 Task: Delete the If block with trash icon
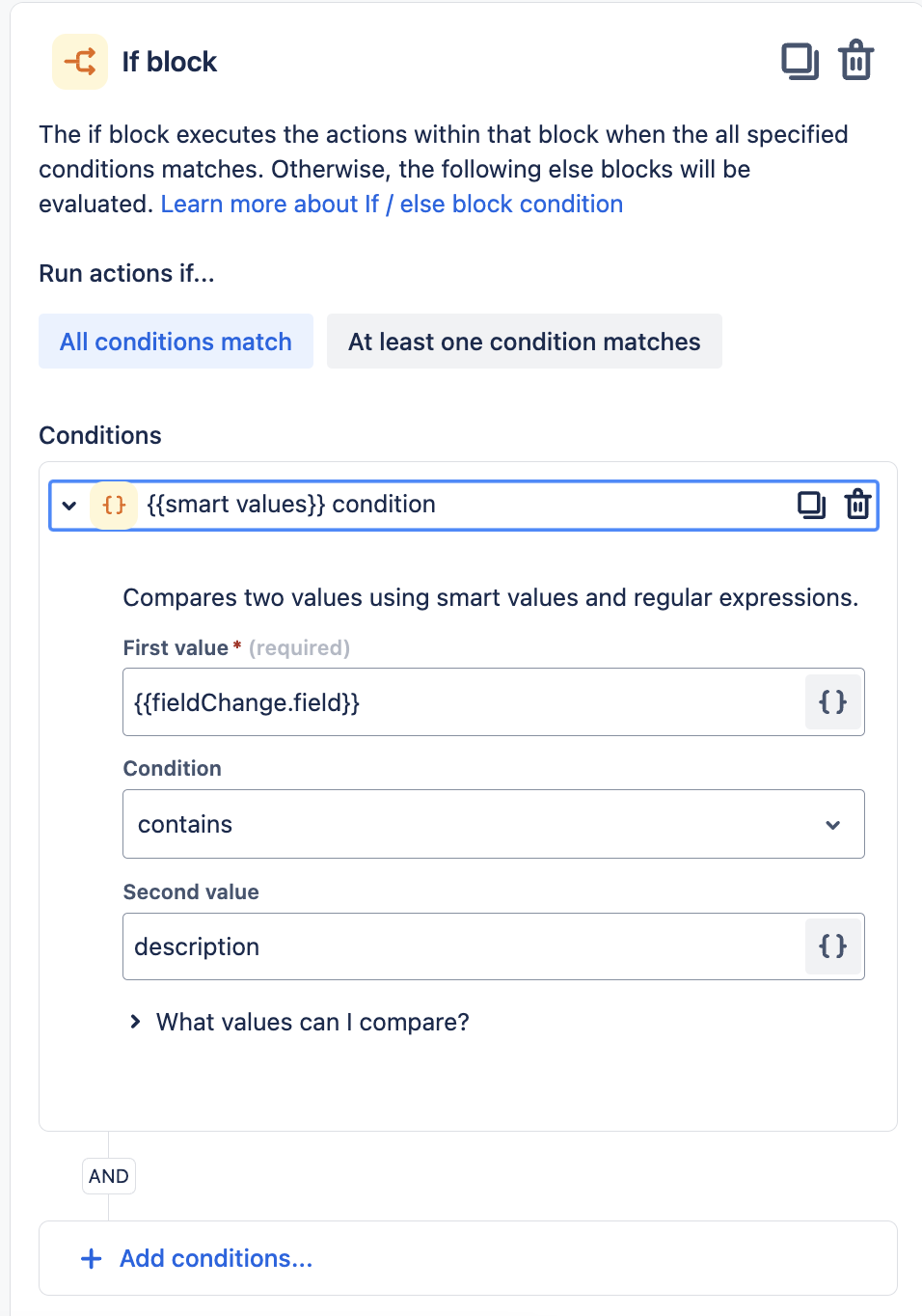pyautogui.click(x=856, y=61)
